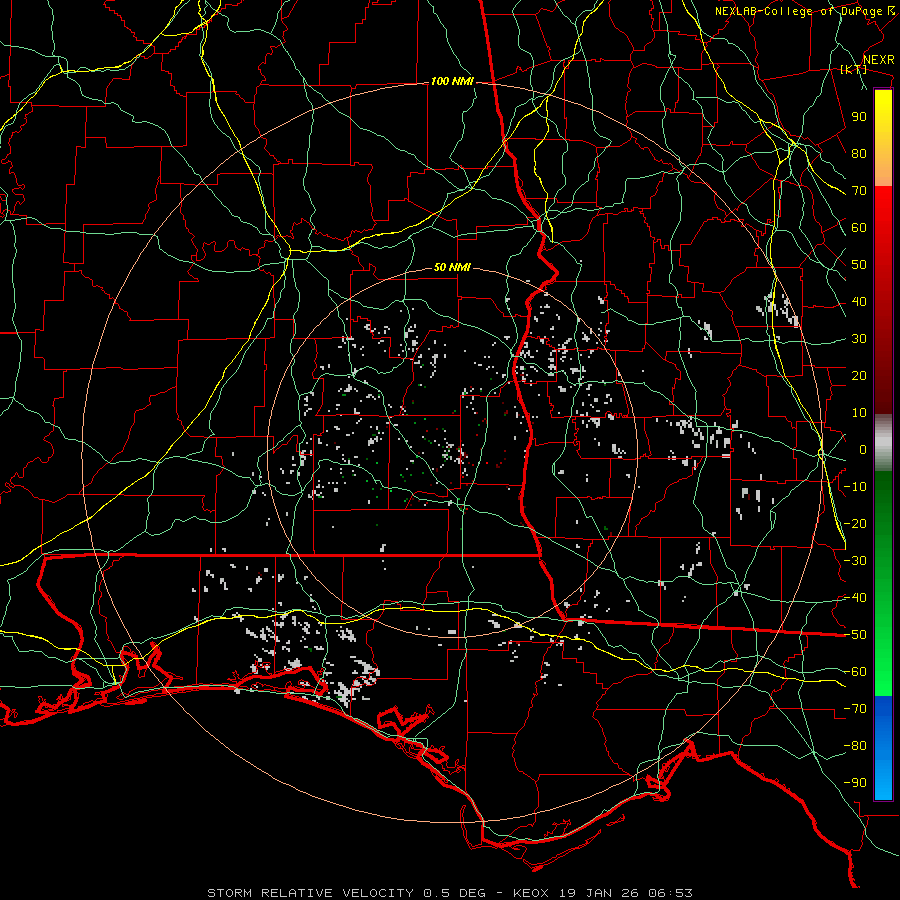Click the 100 NMI range ring label

coord(452,82)
